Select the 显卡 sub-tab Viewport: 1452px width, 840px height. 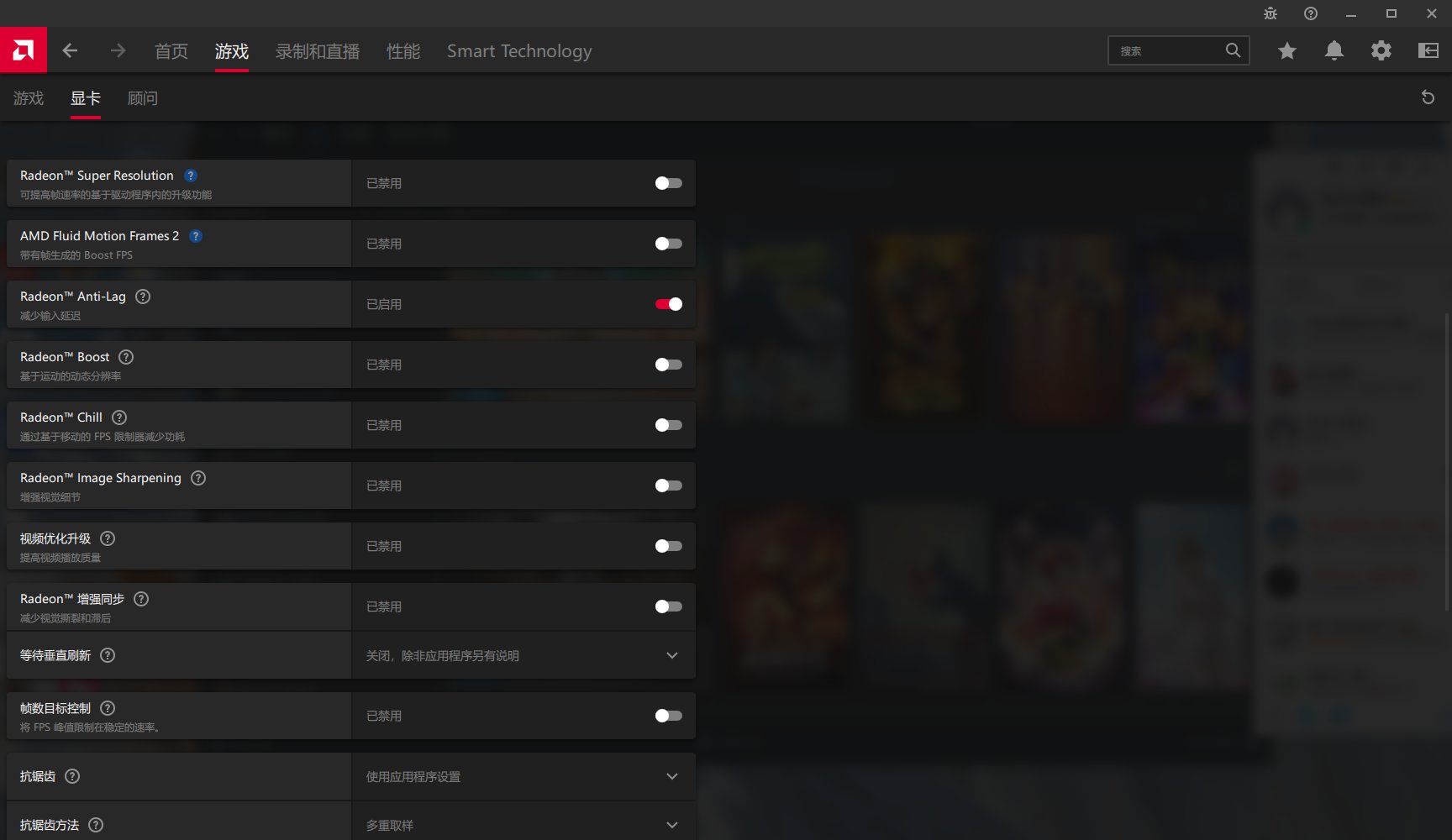click(86, 98)
